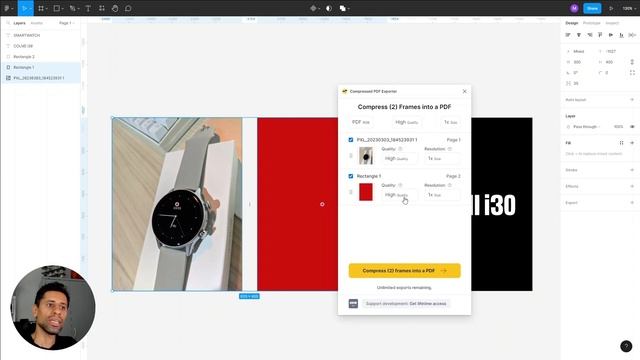Image resolution: width=640 pixels, height=360 pixels.
Task: Select the Rectangle shape tool
Action: [x=57, y=8]
